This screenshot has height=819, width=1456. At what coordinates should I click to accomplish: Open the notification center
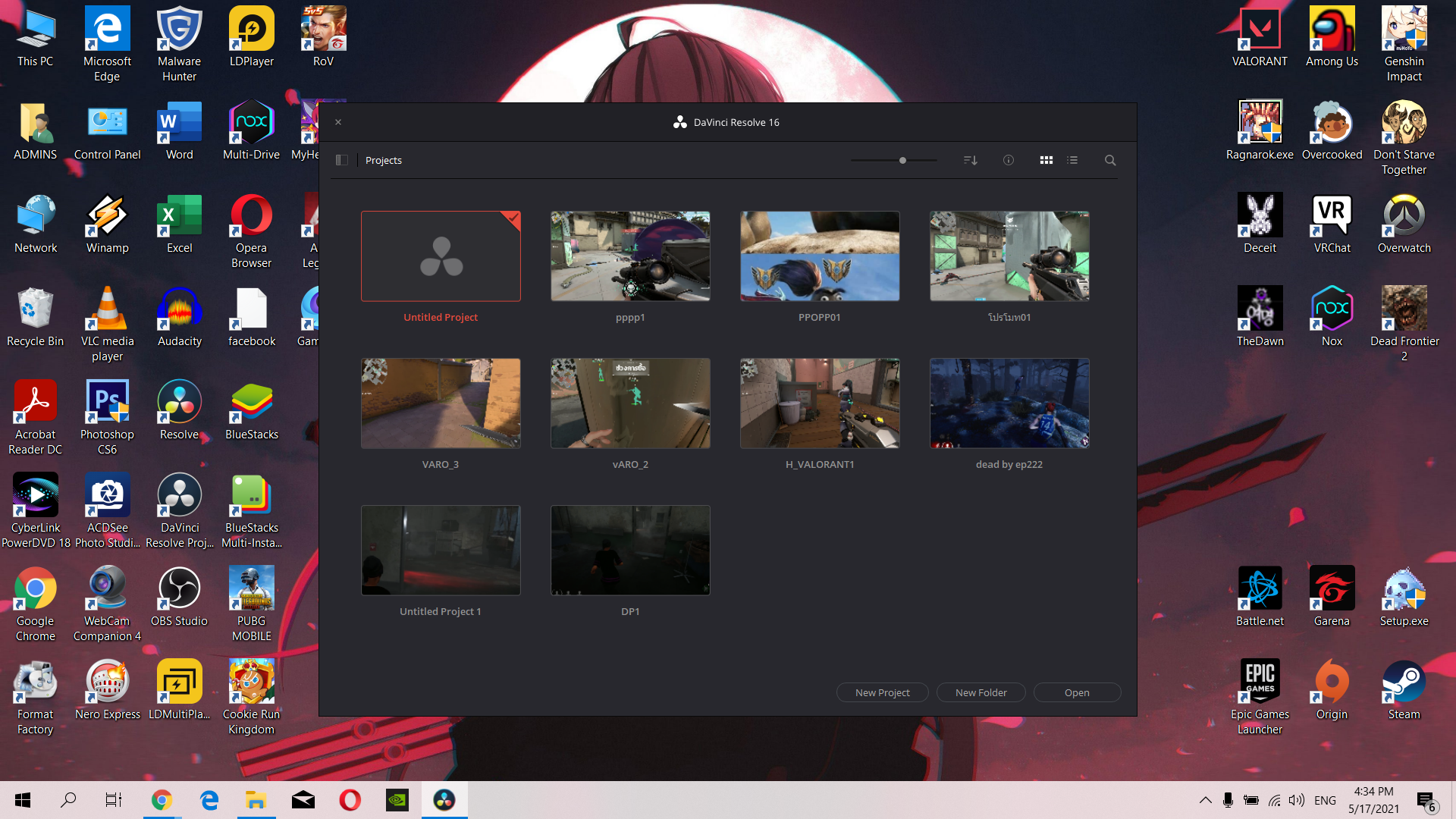[x=1426, y=800]
